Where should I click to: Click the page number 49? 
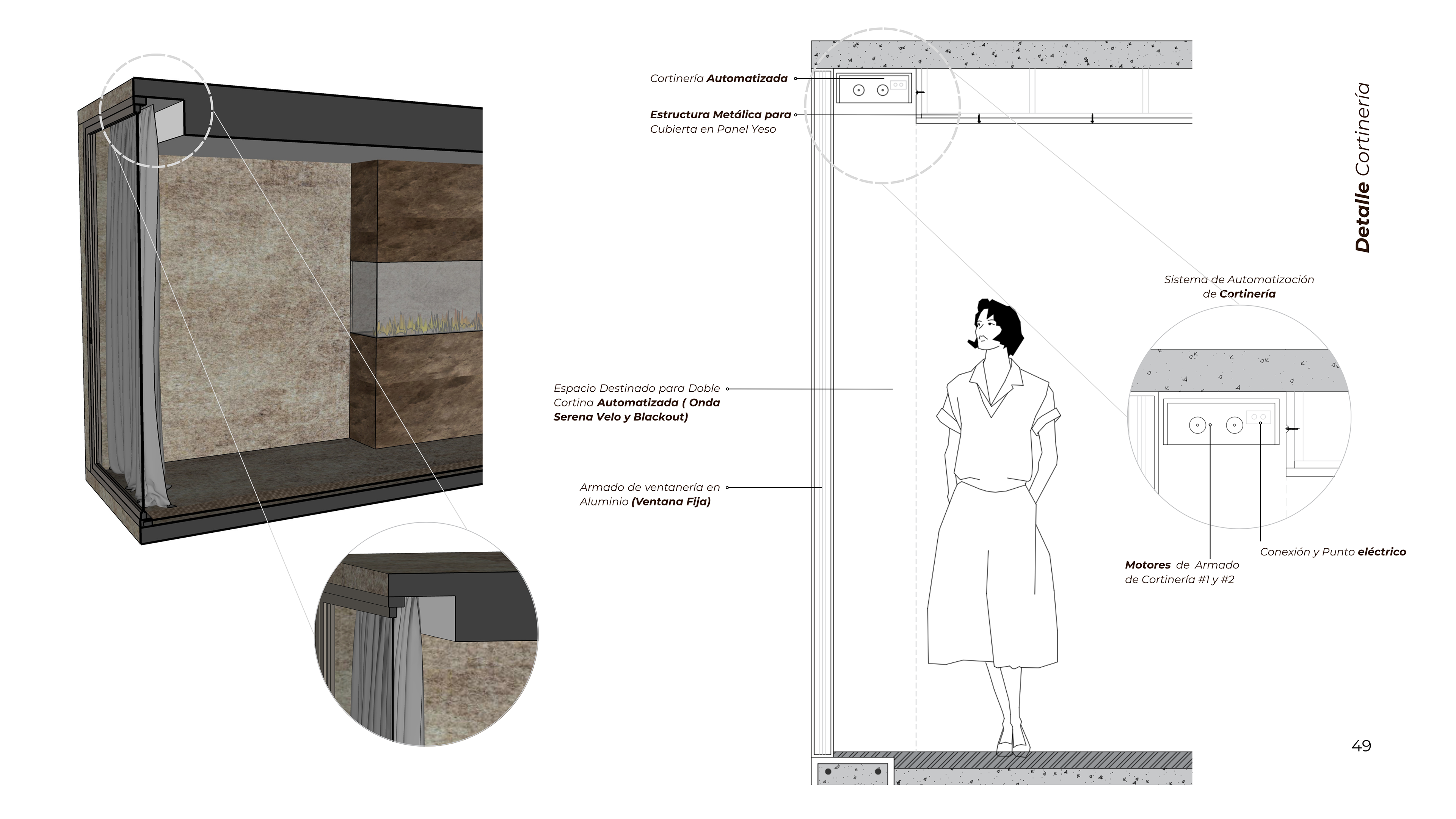click(1361, 746)
